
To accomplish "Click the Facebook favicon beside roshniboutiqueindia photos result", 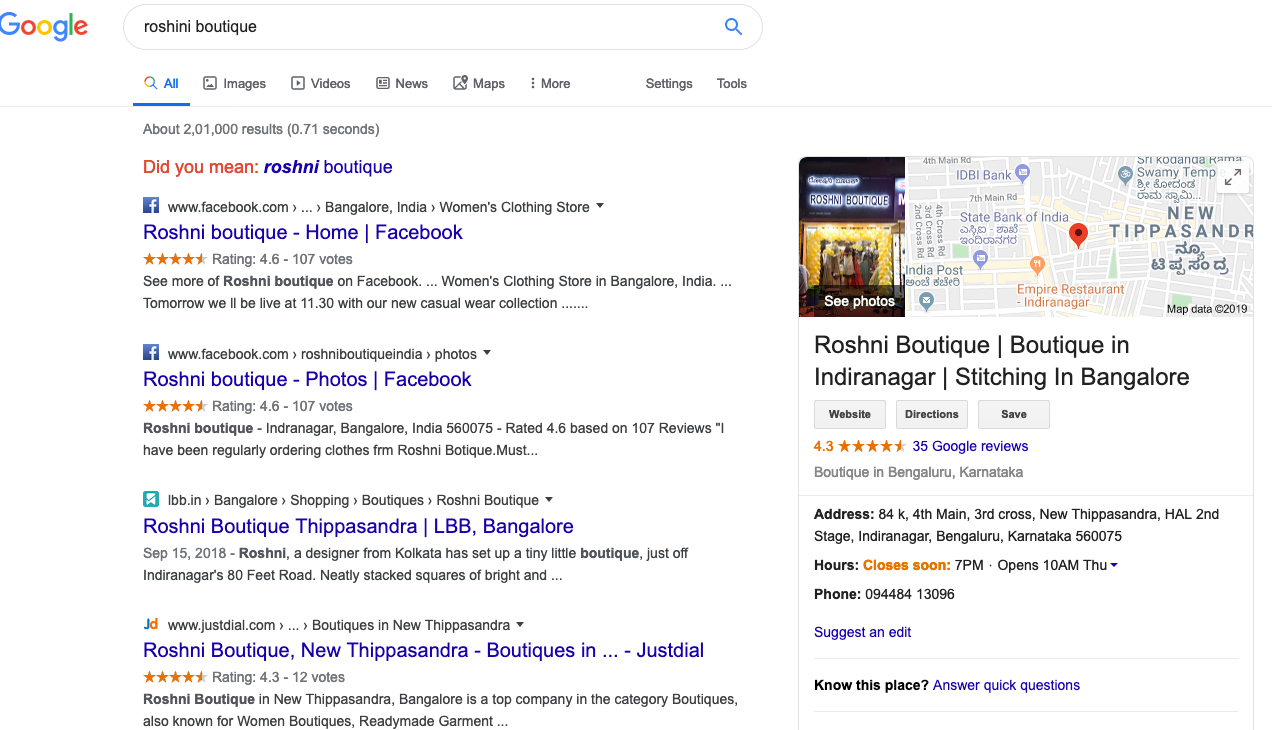I will (x=151, y=353).
